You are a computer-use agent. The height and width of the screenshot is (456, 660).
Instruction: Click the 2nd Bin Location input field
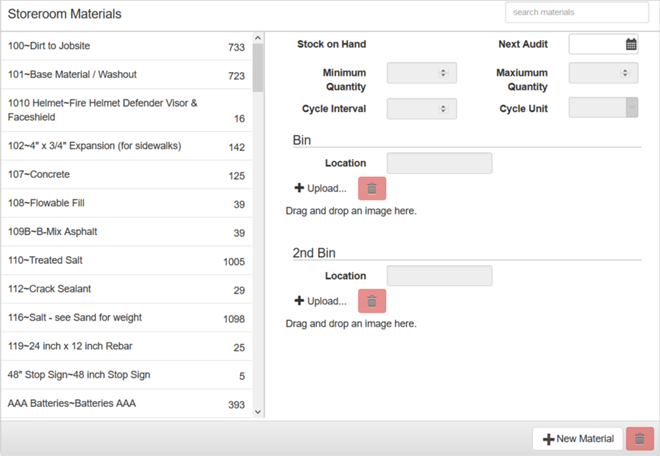[439, 276]
